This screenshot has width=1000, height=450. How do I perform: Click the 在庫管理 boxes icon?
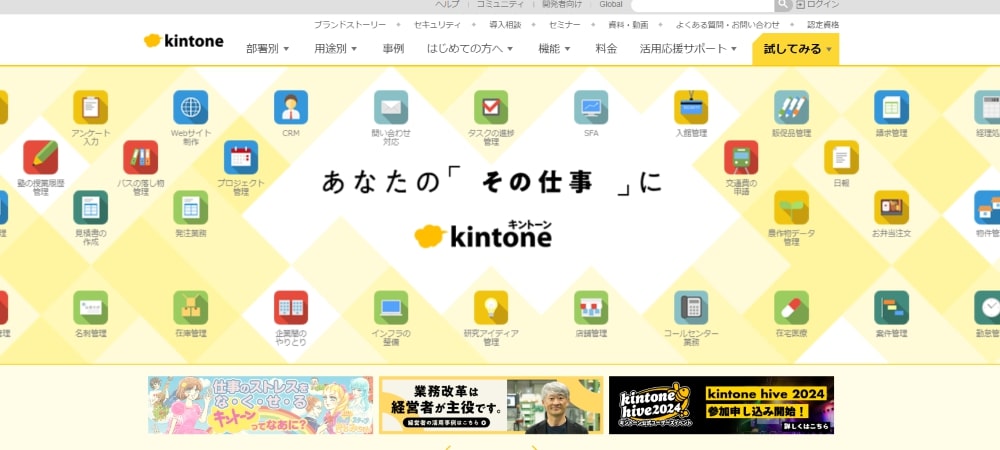tap(191, 308)
